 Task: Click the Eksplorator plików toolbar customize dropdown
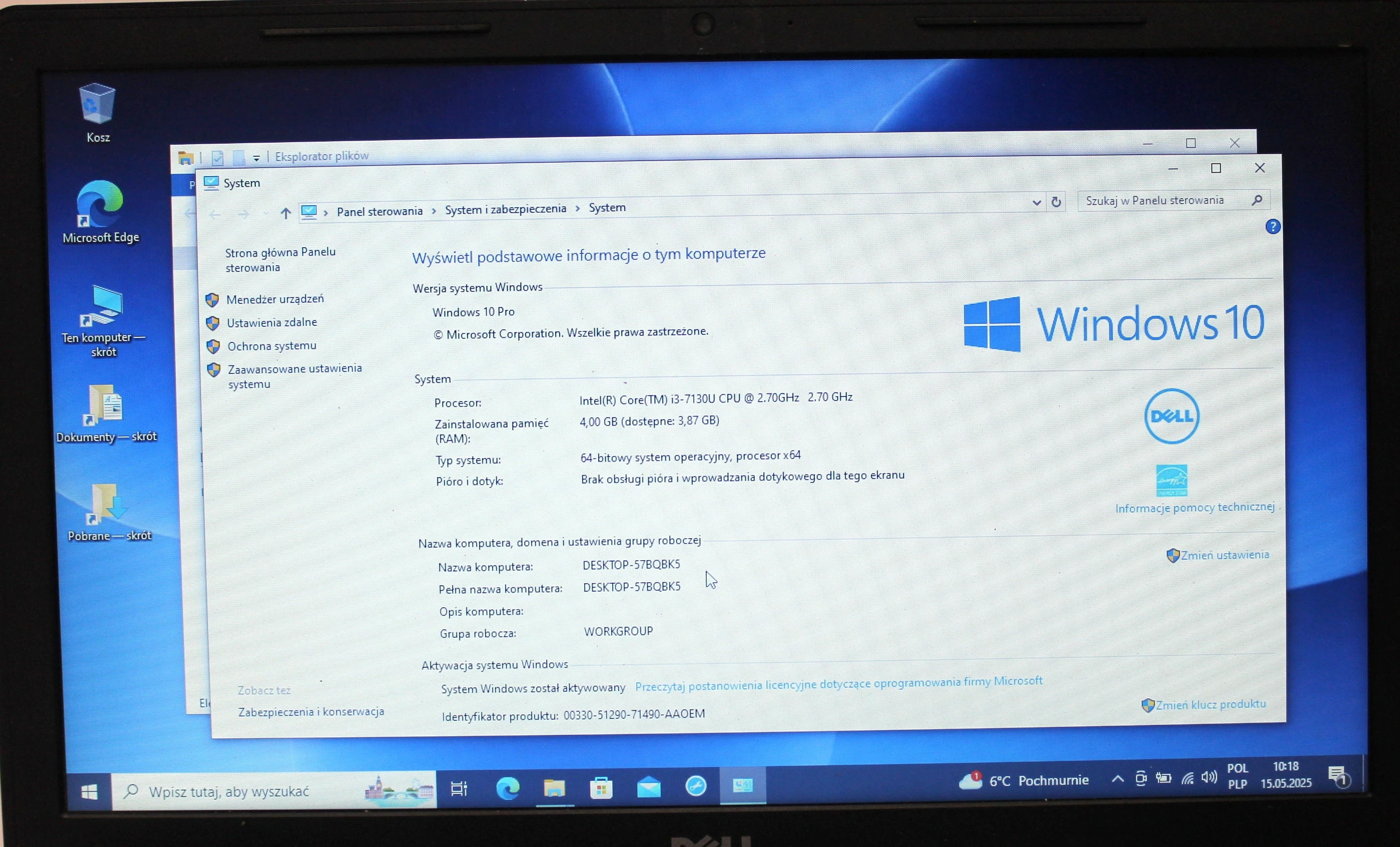(256, 158)
